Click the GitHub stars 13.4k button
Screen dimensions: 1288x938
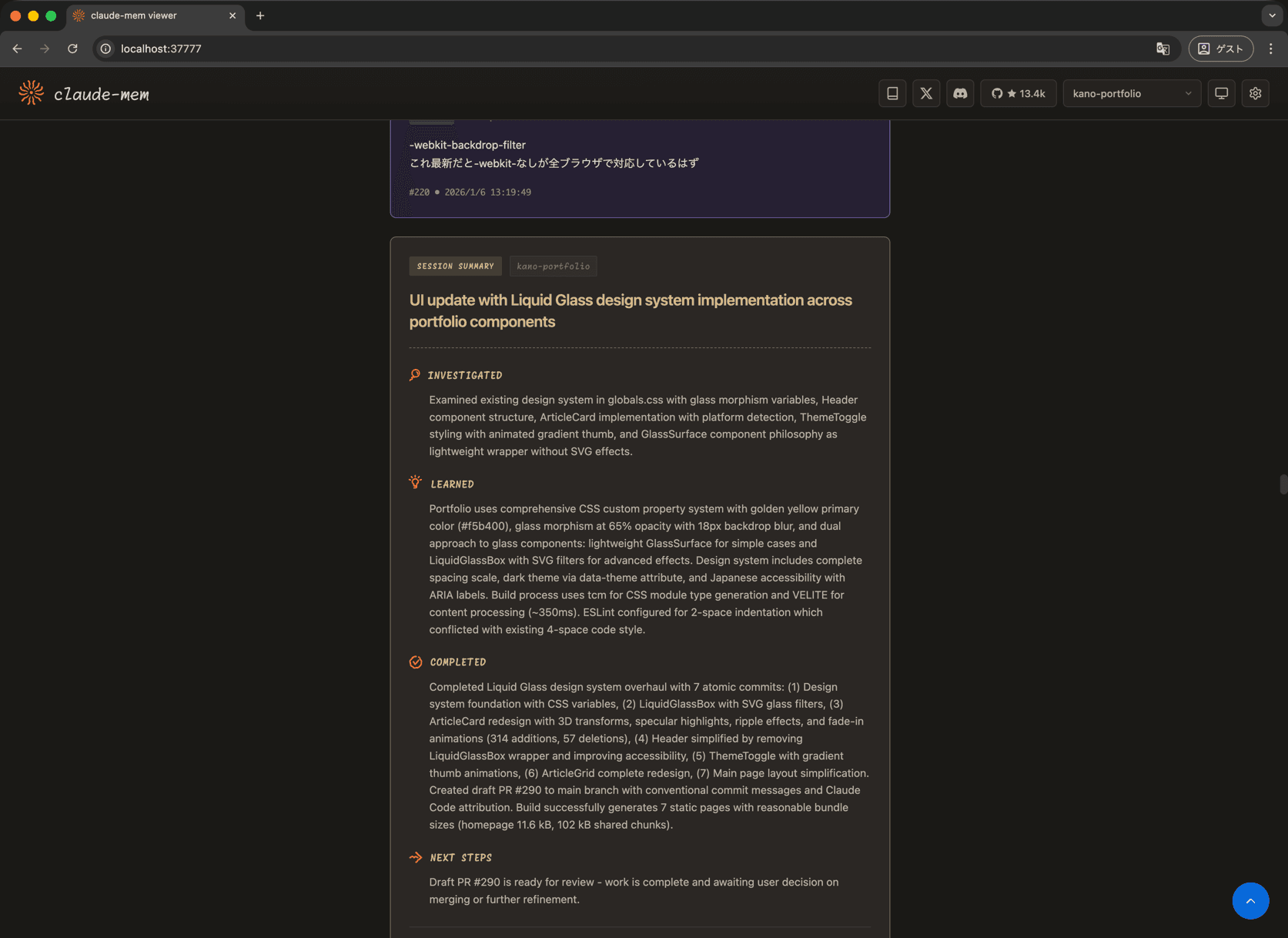[1018, 93]
